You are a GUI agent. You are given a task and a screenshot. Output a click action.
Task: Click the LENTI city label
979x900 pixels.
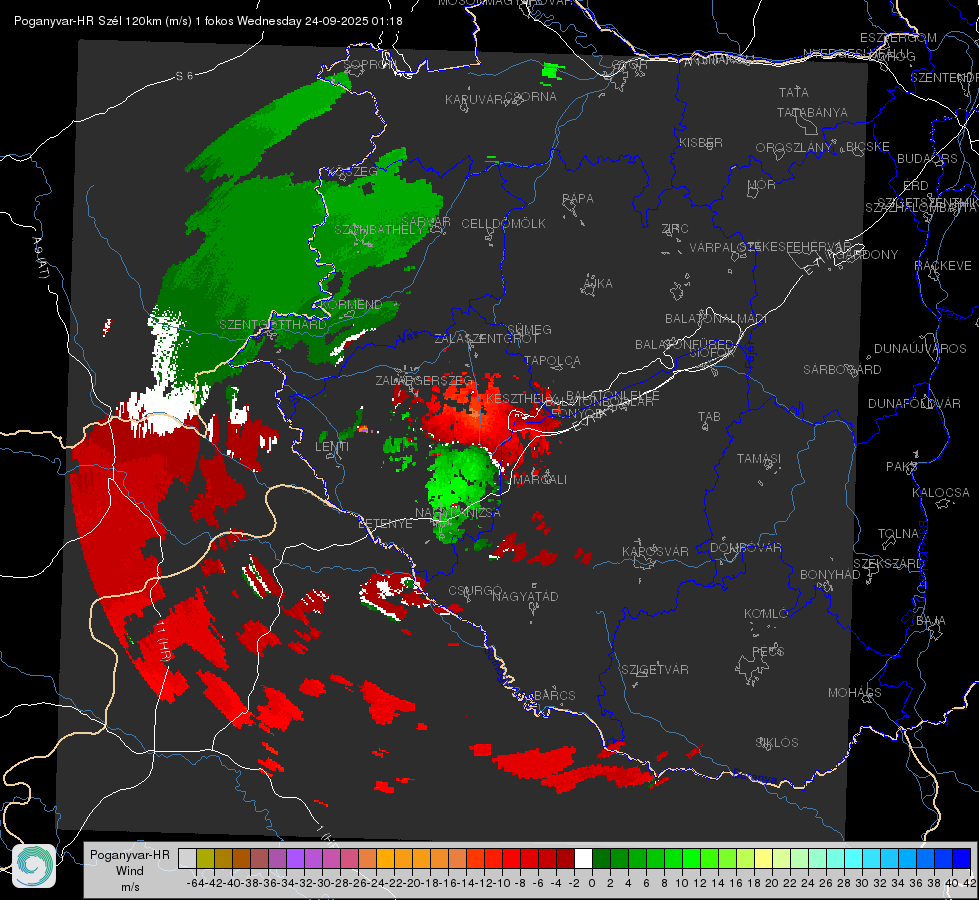click(x=332, y=447)
